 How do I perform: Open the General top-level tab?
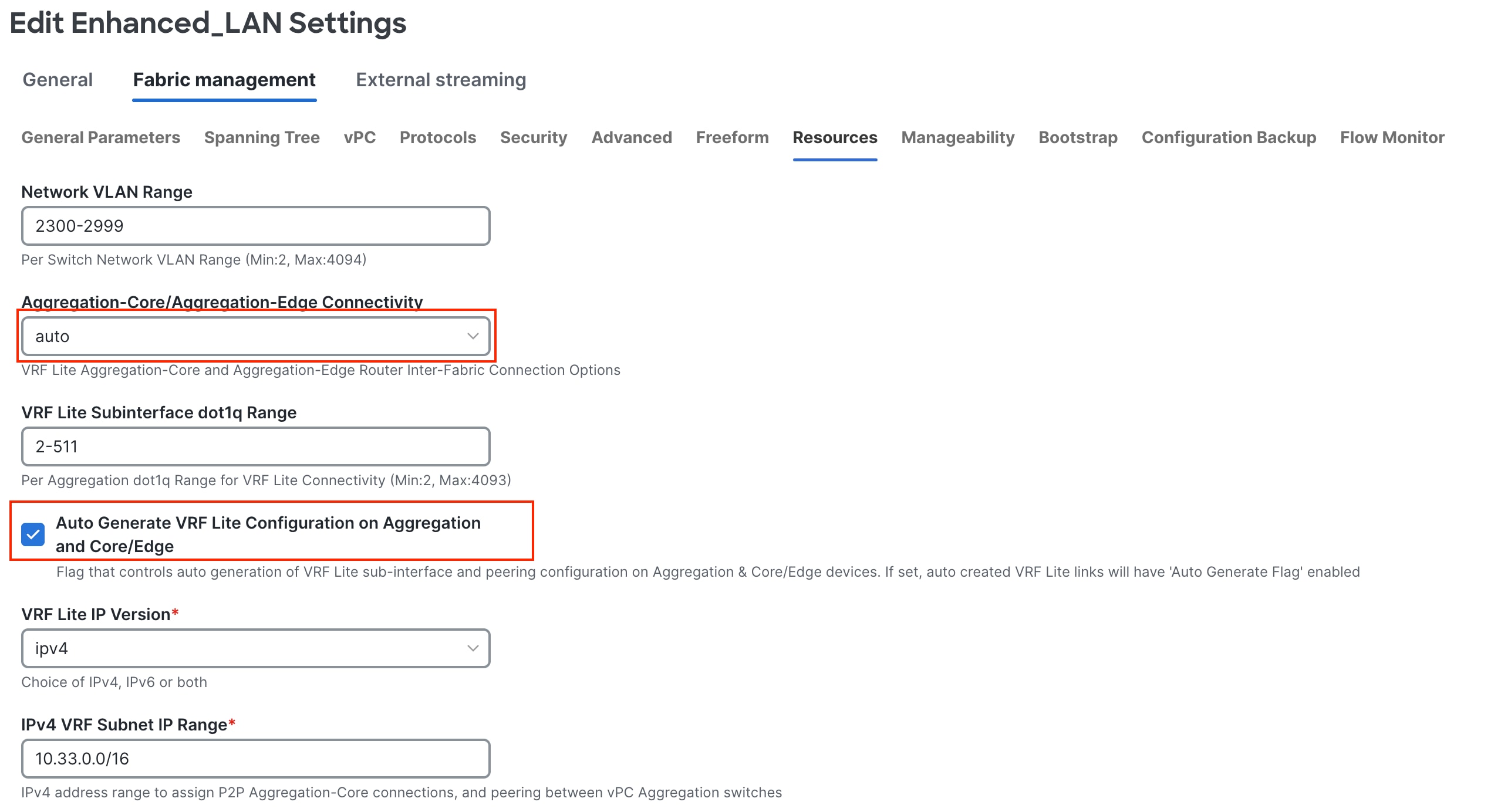click(x=58, y=80)
